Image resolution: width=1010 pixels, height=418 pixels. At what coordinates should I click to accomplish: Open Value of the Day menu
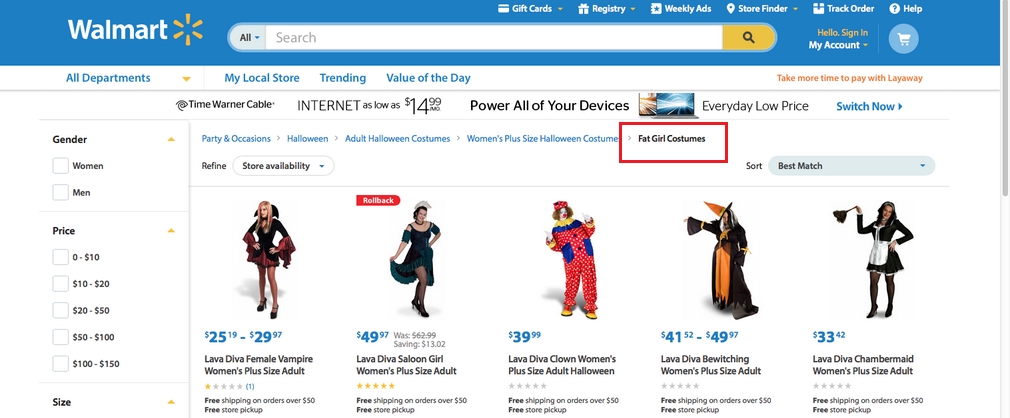(x=428, y=78)
